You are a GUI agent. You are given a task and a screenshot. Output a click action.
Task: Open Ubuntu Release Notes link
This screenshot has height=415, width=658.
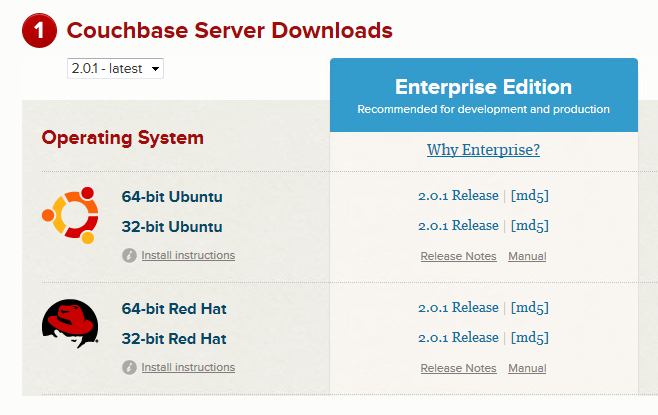pyautogui.click(x=458, y=256)
